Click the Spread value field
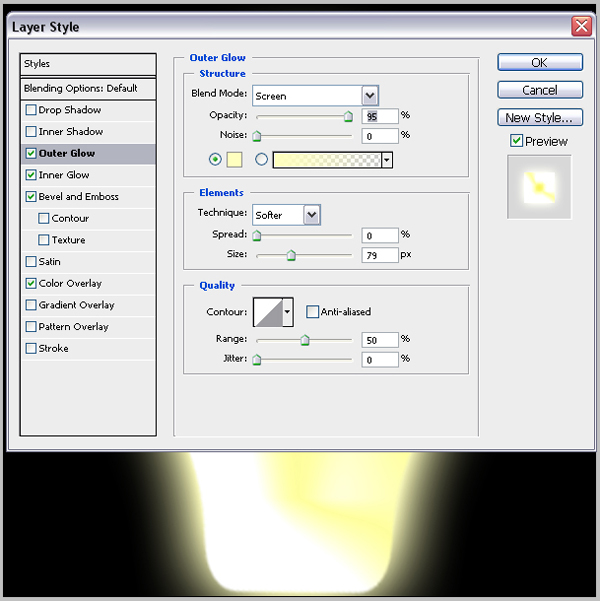This screenshot has width=600, height=601. click(x=380, y=235)
